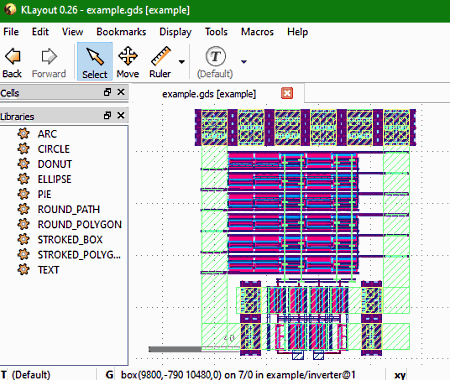Choose the Move tool
The width and height of the screenshot is (450, 380).
128,62
